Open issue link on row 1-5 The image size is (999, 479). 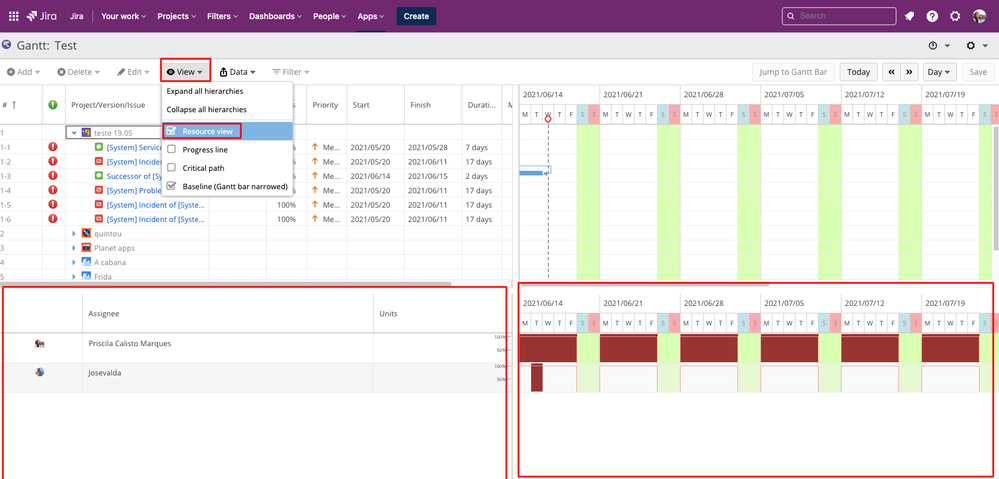click(x=156, y=204)
